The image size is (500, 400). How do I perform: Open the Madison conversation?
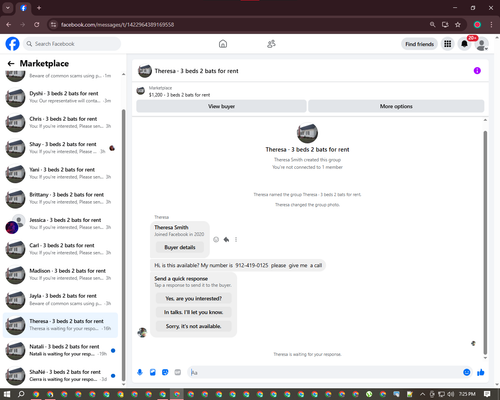click(x=60, y=274)
